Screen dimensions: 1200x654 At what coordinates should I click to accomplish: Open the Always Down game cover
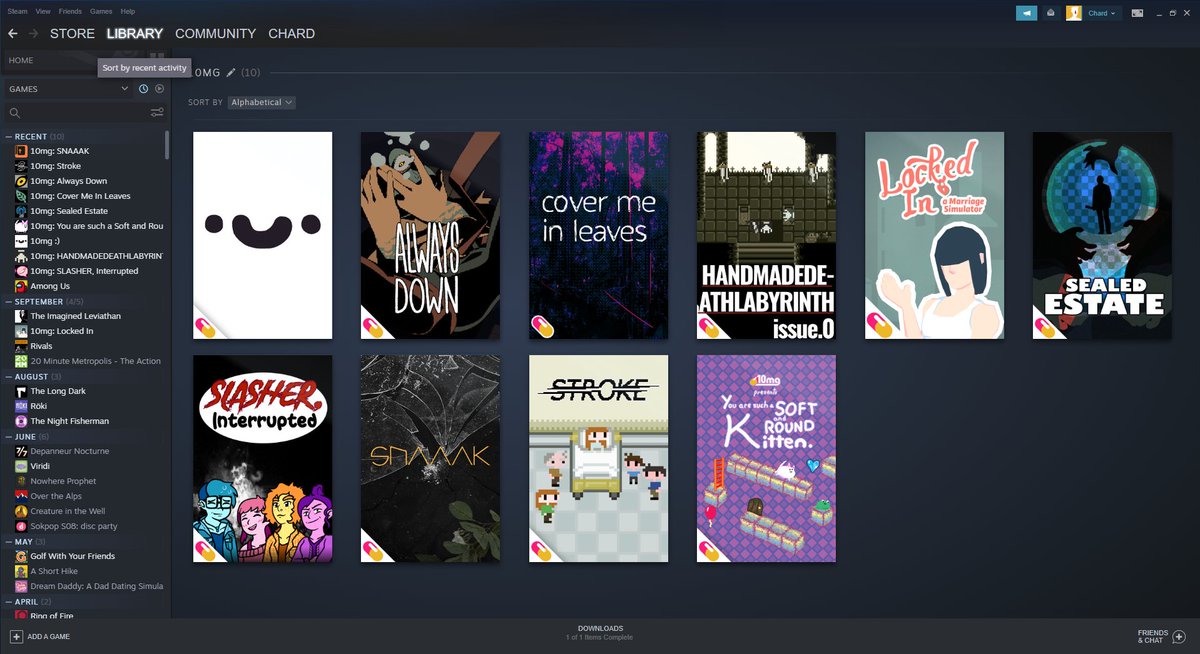coord(431,235)
